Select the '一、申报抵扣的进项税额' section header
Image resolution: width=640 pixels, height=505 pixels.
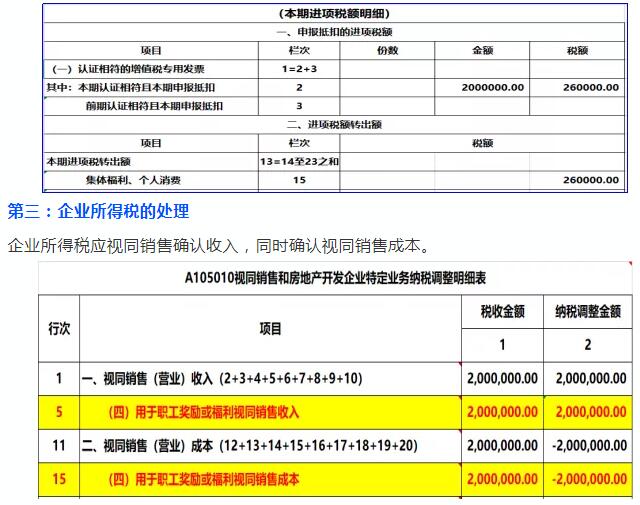334,32
